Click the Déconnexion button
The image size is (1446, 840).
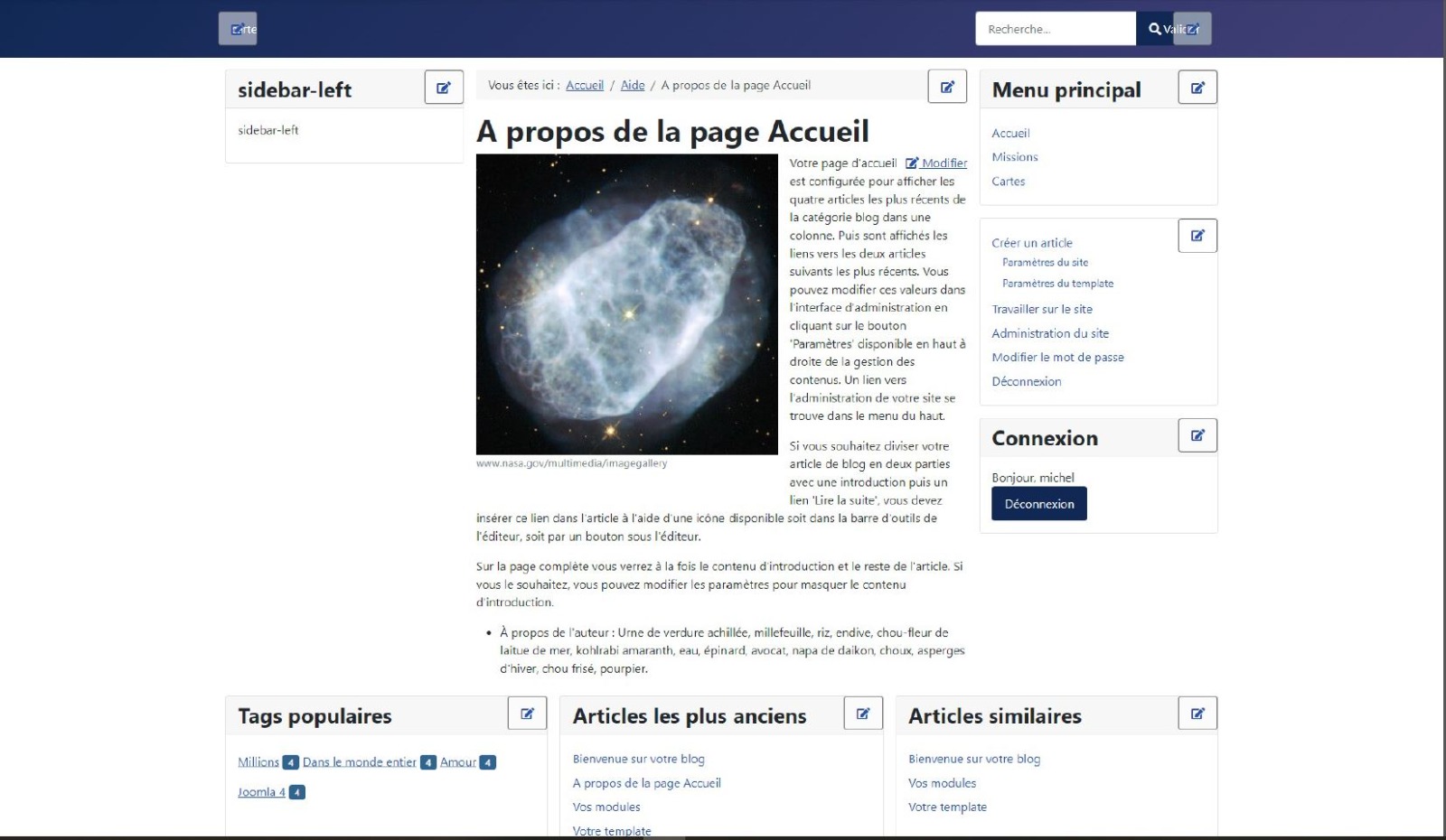coord(1039,504)
